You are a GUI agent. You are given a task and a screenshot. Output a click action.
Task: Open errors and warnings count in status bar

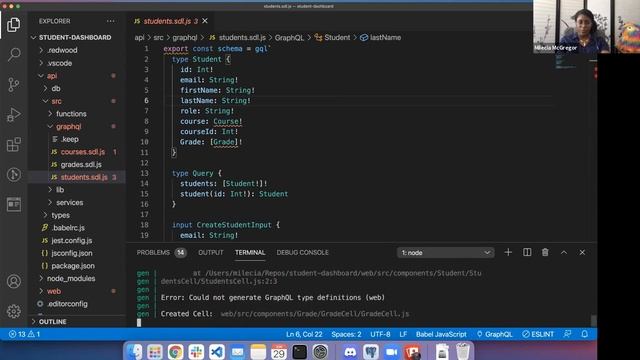tap(24, 334)
